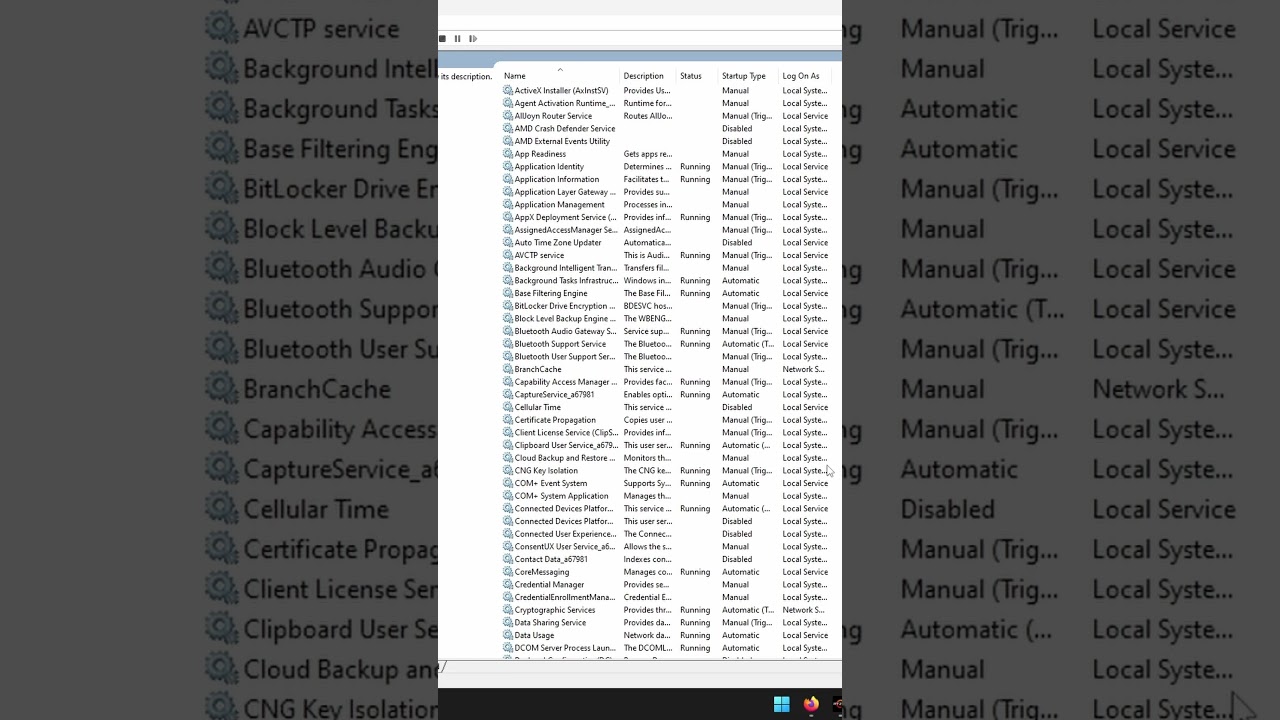Select the BitLocker Drive Encryption service name
Viewport: 1280px width, 720px height.
565,306
